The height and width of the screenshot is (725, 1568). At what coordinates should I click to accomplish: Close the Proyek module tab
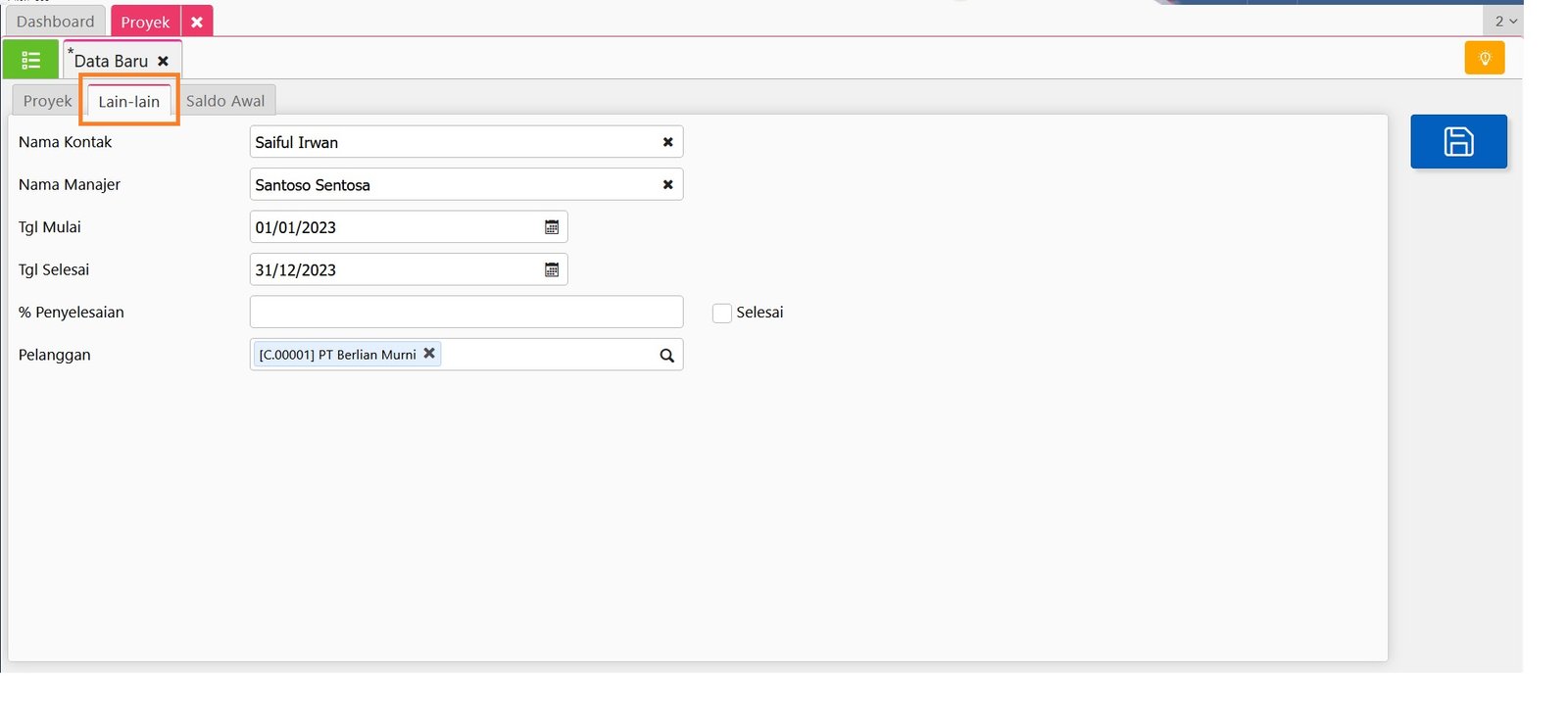point(197,22)
